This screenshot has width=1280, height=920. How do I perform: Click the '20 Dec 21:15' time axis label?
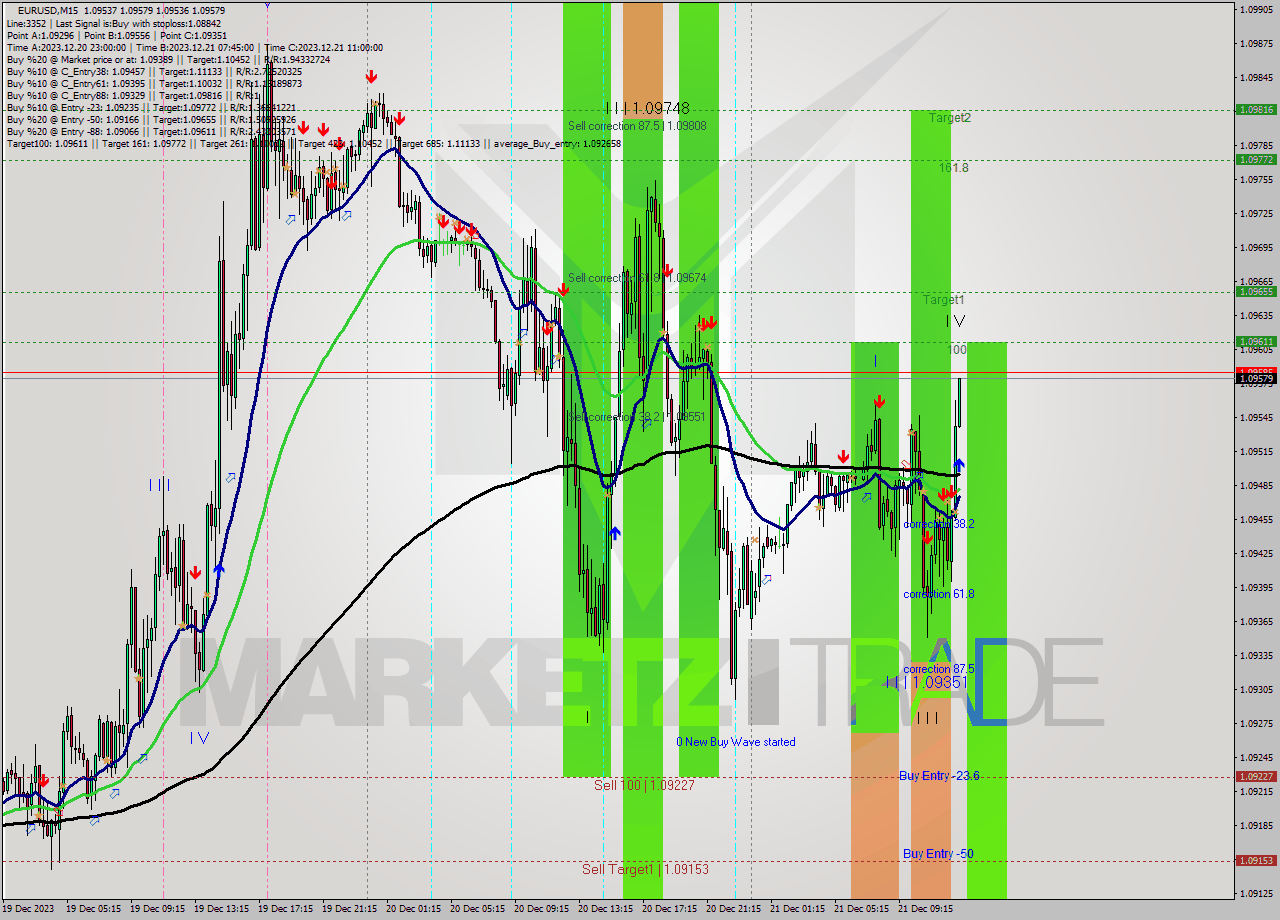pos(734,909)
